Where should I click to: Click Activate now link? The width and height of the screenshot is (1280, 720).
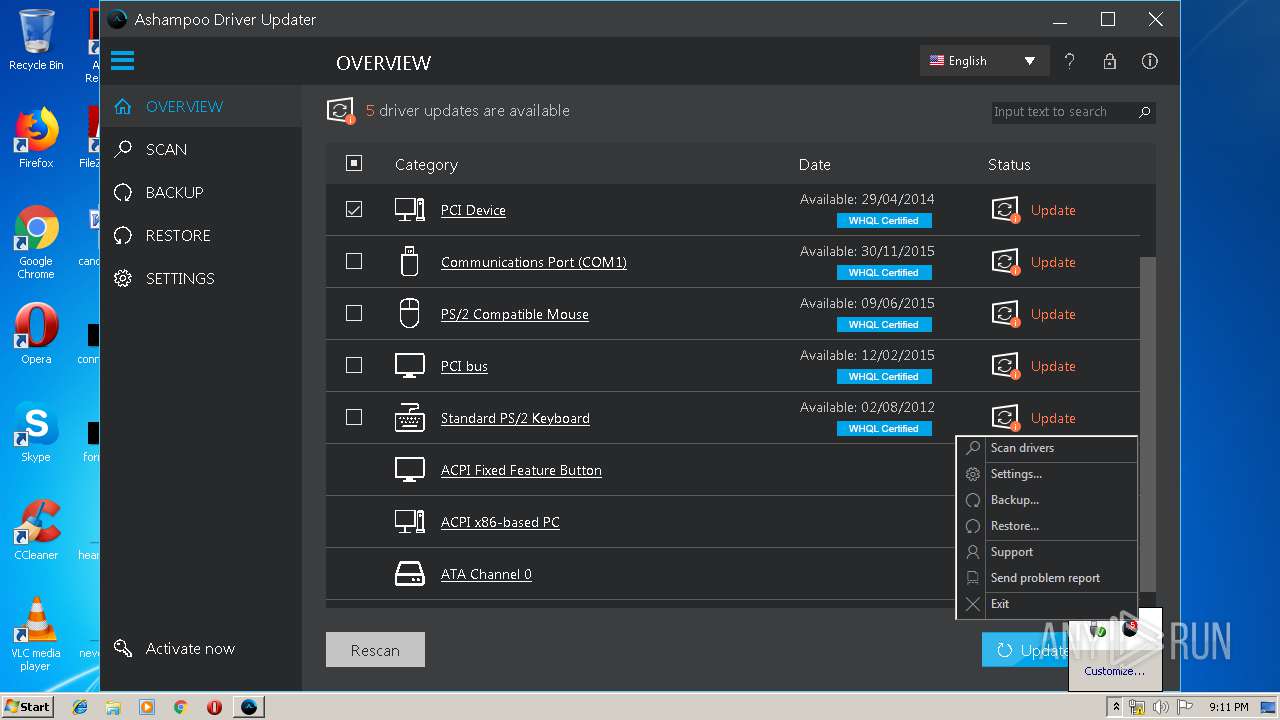pyautogui.click(x=190, y=648)
